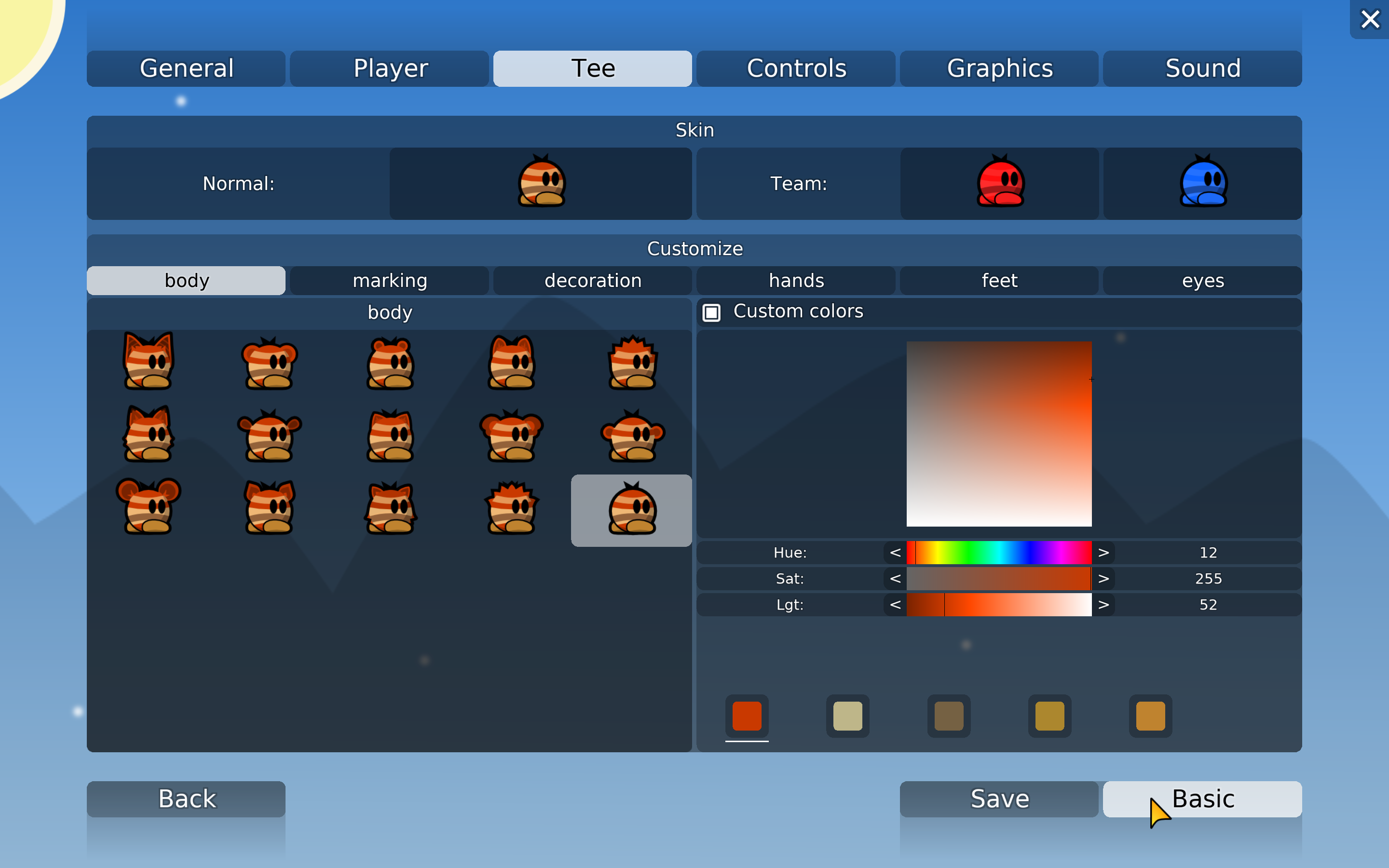Open the Controls settings tab

point(796,68)
